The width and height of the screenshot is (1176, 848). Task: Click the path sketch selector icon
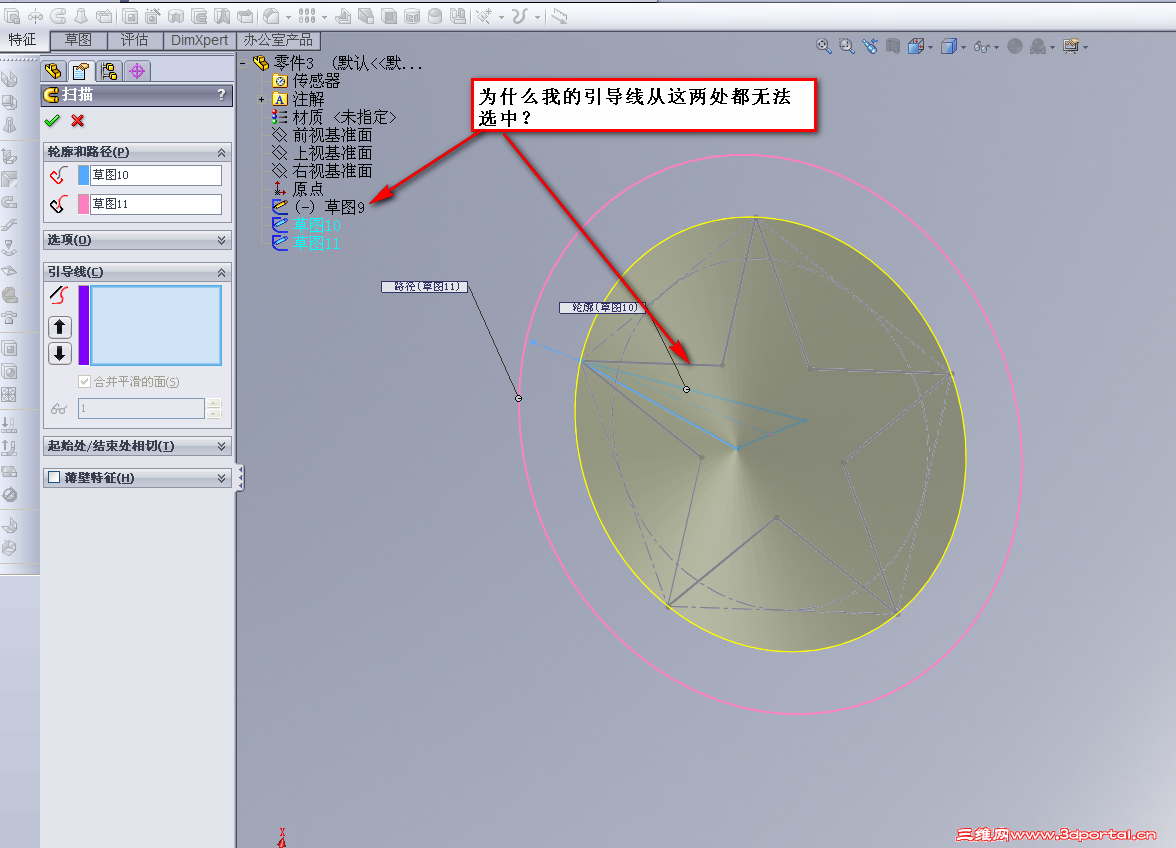coord(58,204)
